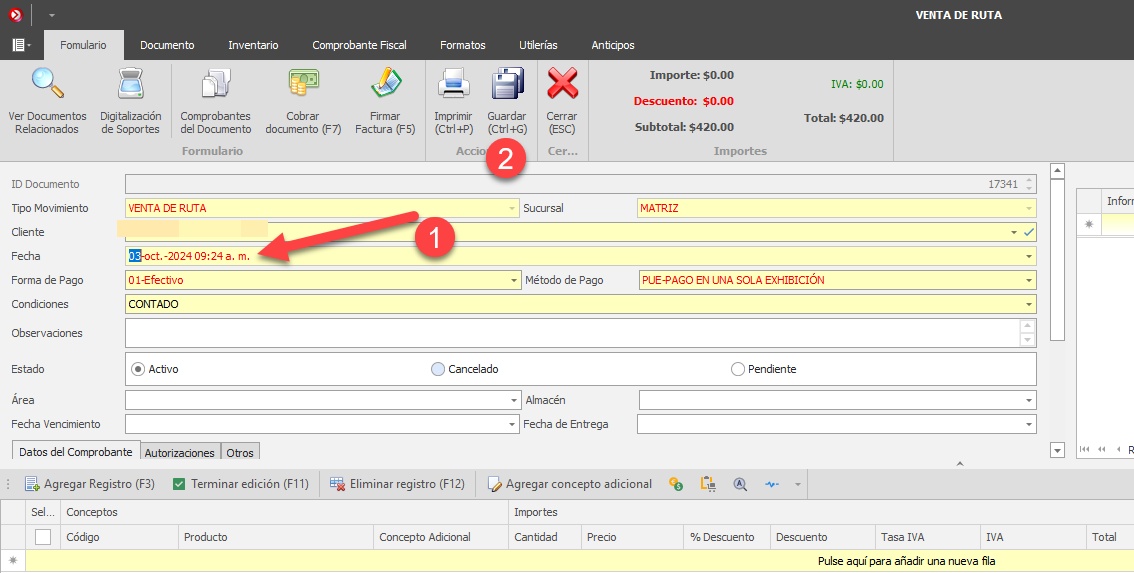Image resolution: width=1134 pixels, height=573 pixels.
Task: Click 'Pulse aquí para añadir una nueva fila'
Action: [x=906, y=561]
